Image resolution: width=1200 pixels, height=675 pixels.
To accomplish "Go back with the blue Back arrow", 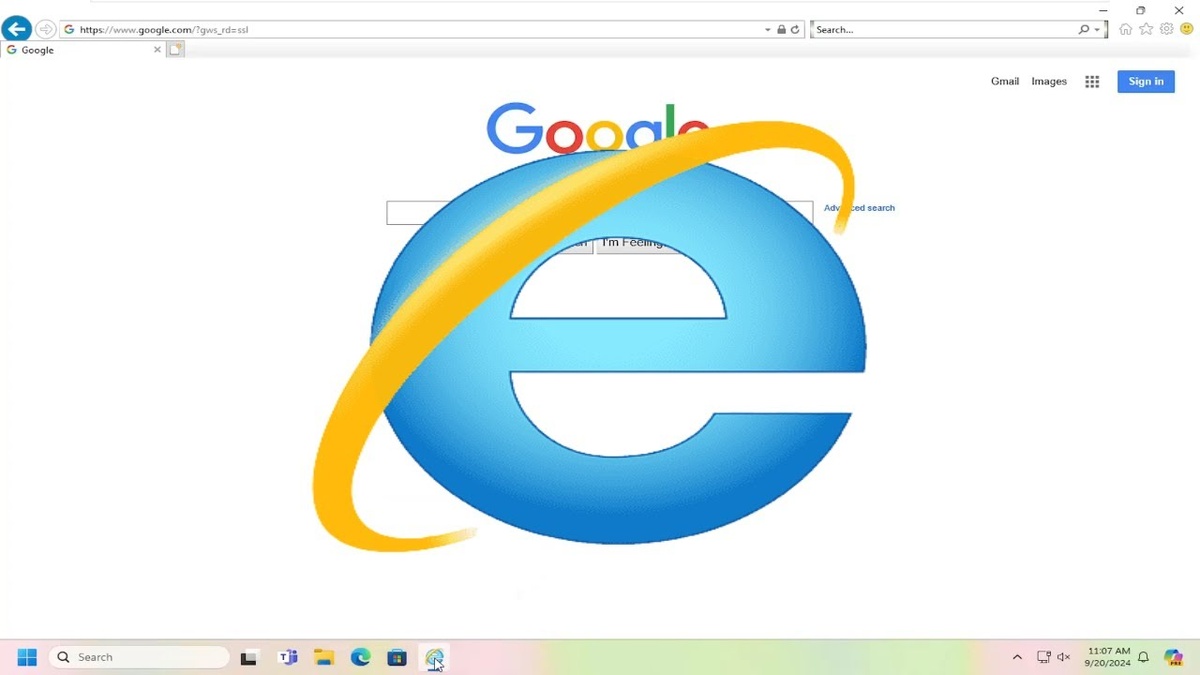I will pyautogui.click(x=16, y=29).
